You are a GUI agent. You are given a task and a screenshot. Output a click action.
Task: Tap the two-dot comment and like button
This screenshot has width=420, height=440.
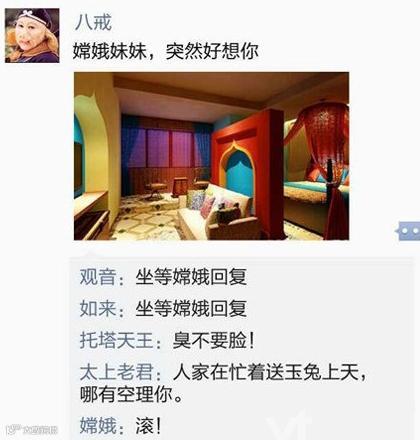[409, 231]
